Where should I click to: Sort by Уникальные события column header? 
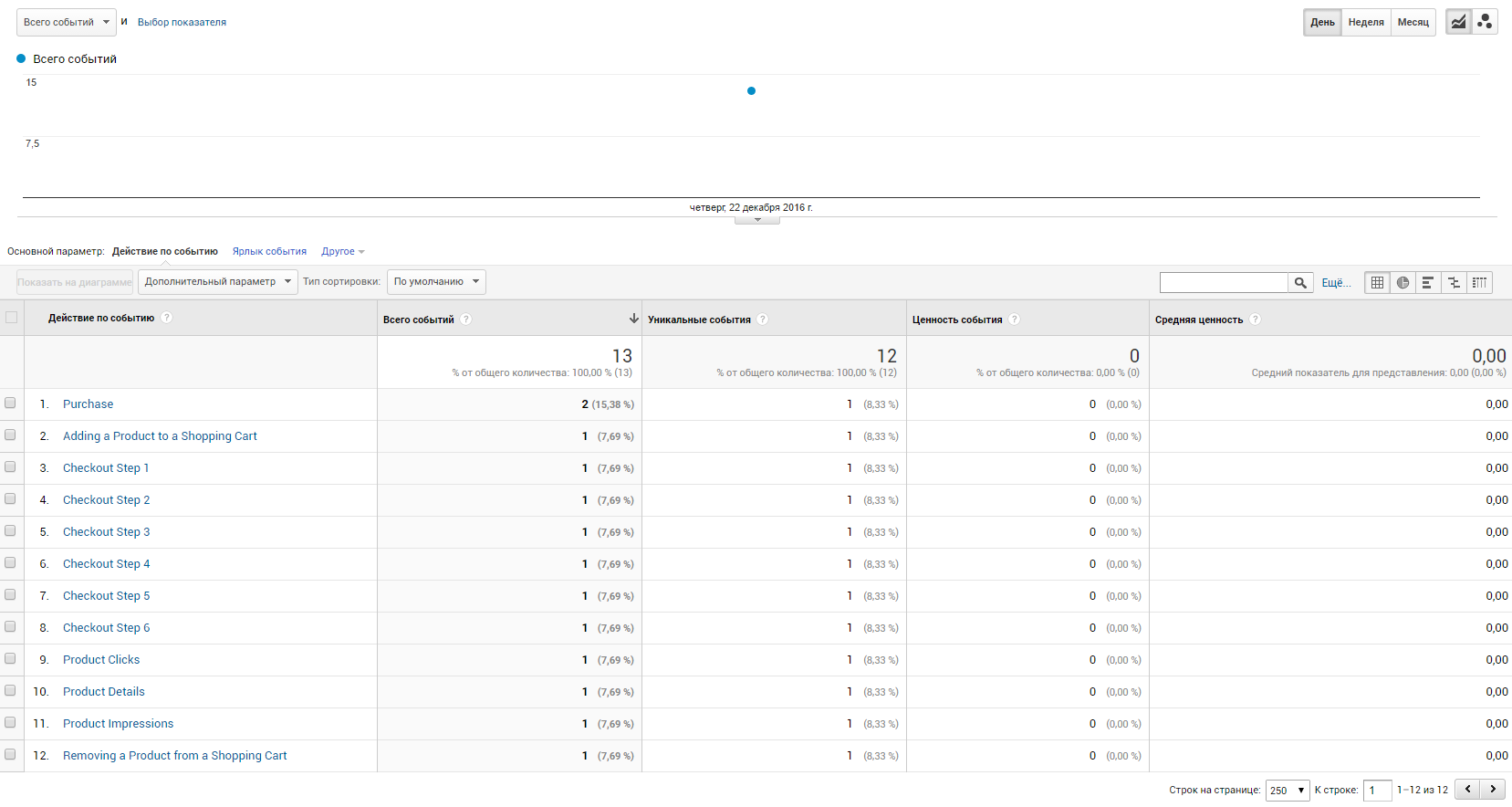pyautogui.click(x=699, y=320)
